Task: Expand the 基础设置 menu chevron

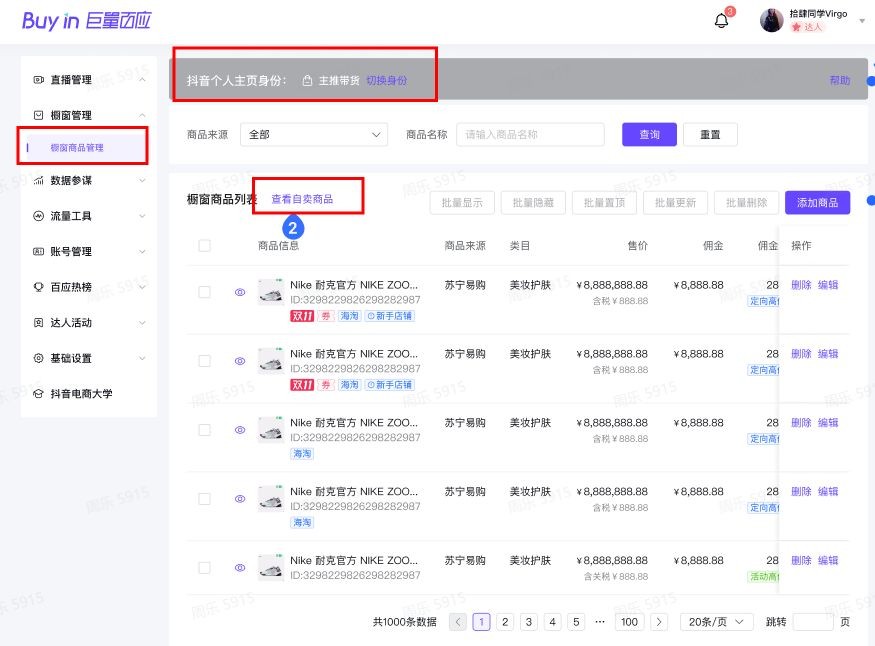Action: point(142,358)
